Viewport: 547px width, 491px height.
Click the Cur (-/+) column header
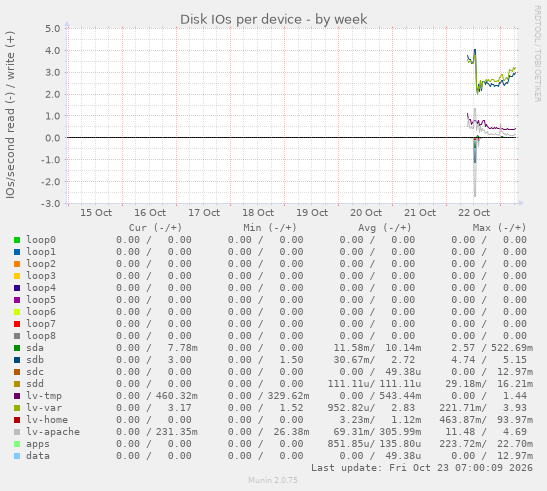click(155, 228)
